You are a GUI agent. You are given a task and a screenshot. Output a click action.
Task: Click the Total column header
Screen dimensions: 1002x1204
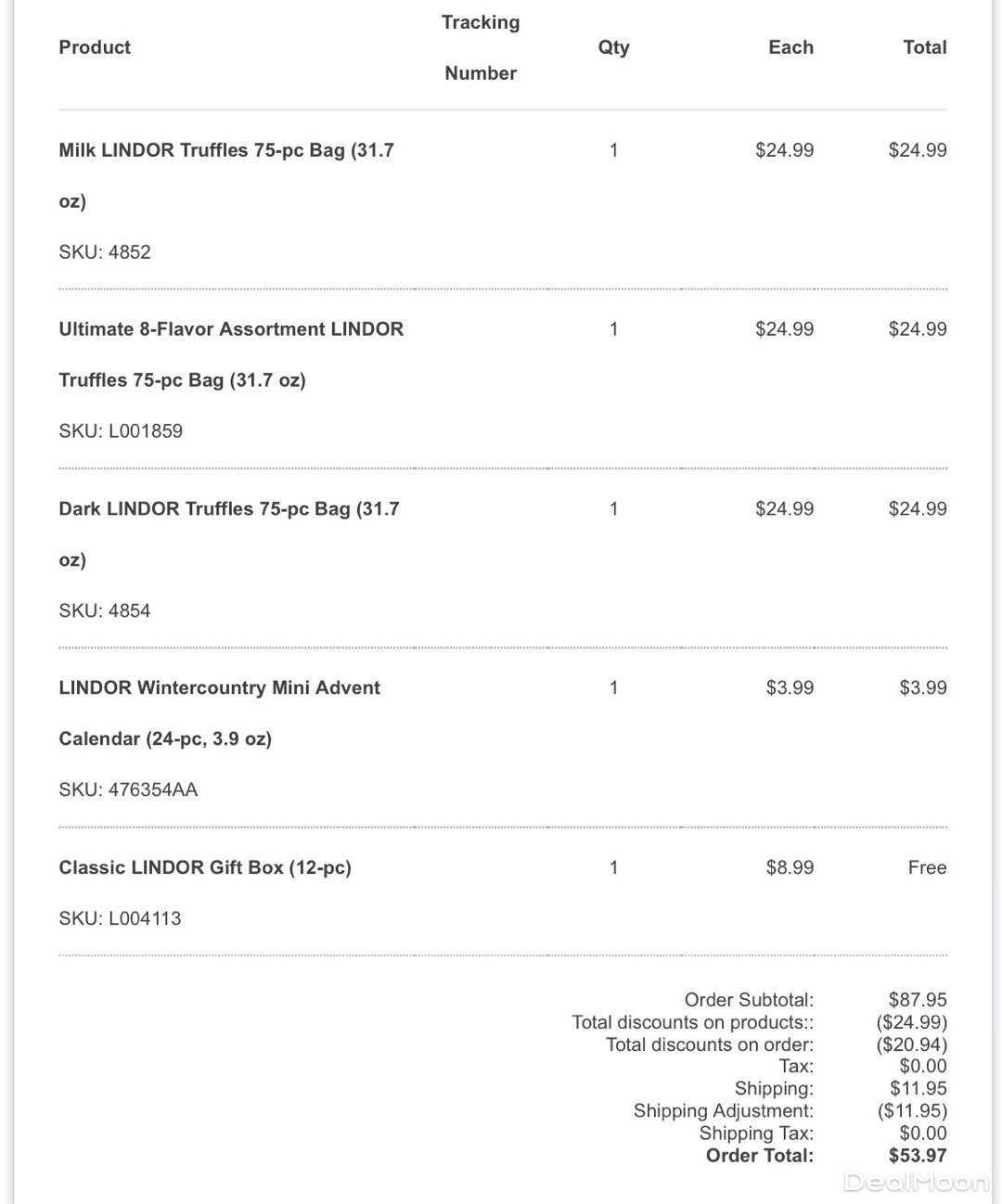coord(924,47)
